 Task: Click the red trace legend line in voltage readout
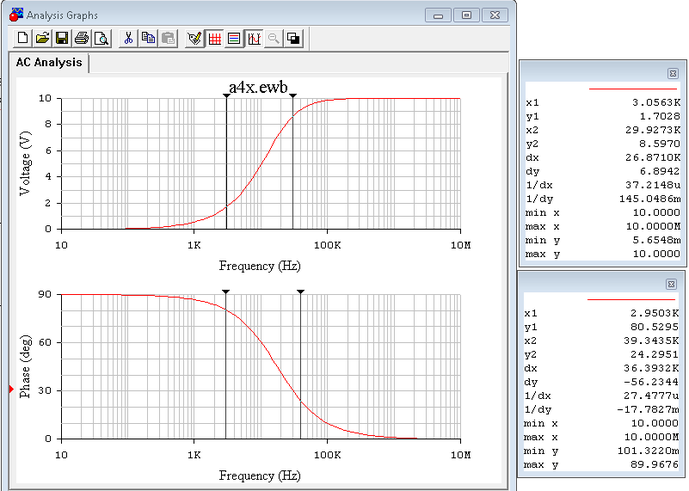(632, 89)
